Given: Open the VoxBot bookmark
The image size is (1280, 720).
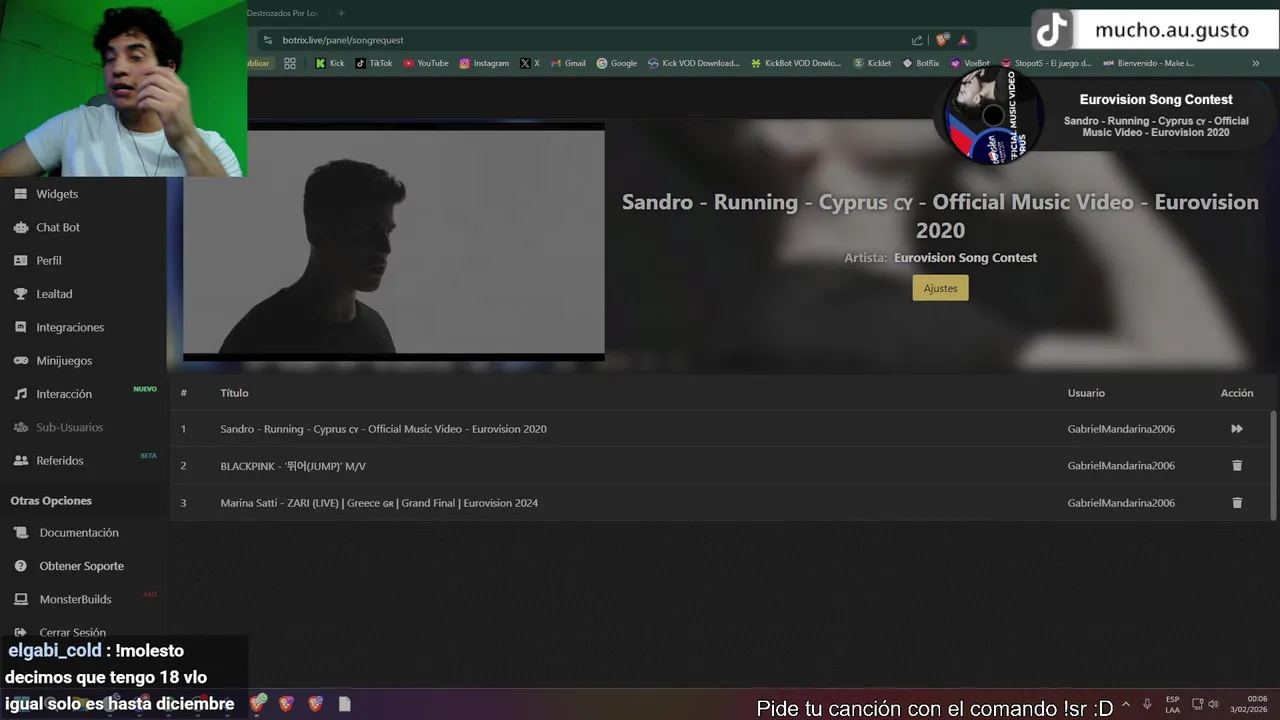Looking at the screenshot, I should tap(970, 63).
